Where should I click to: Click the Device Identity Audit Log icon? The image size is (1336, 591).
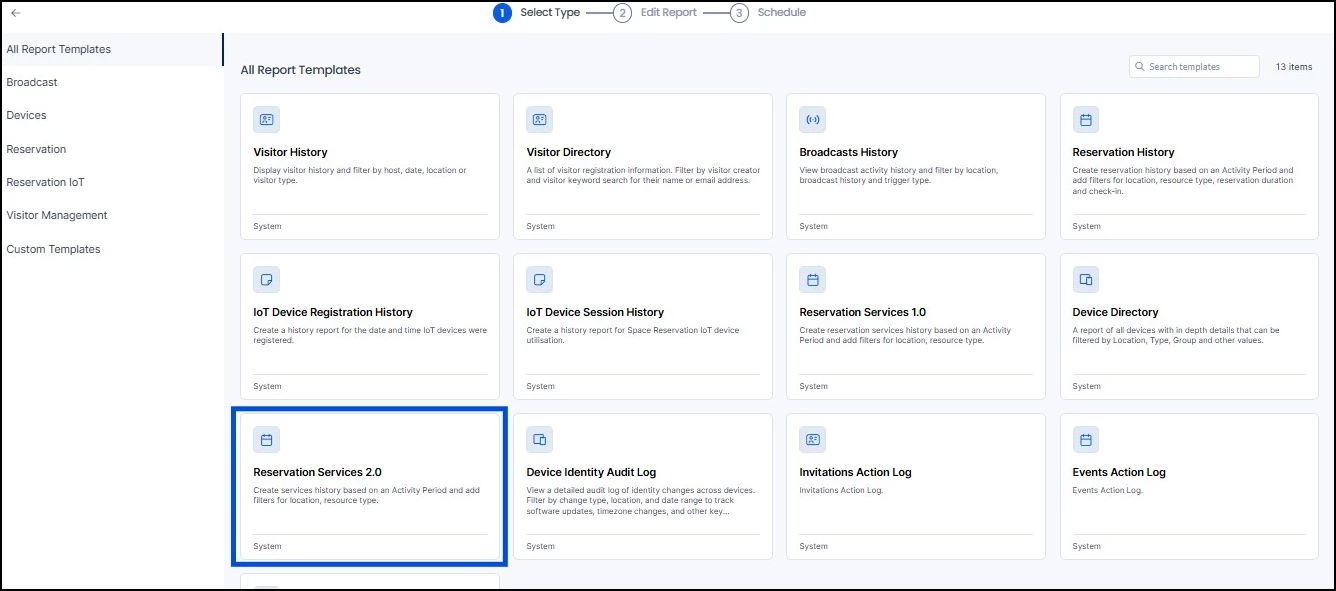tap(539, 440)
